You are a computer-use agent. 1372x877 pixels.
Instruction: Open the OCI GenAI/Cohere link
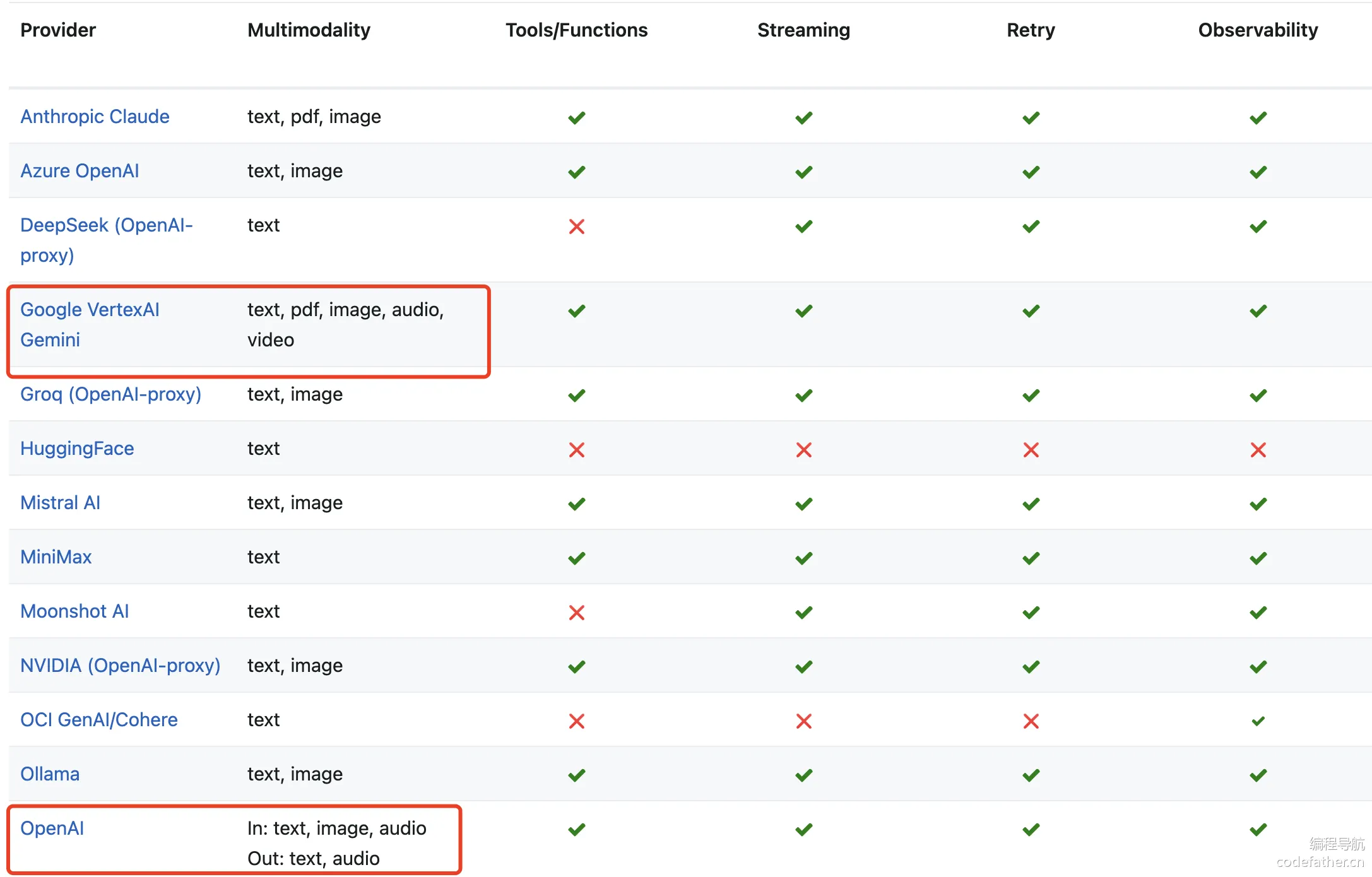coord(99,720)
